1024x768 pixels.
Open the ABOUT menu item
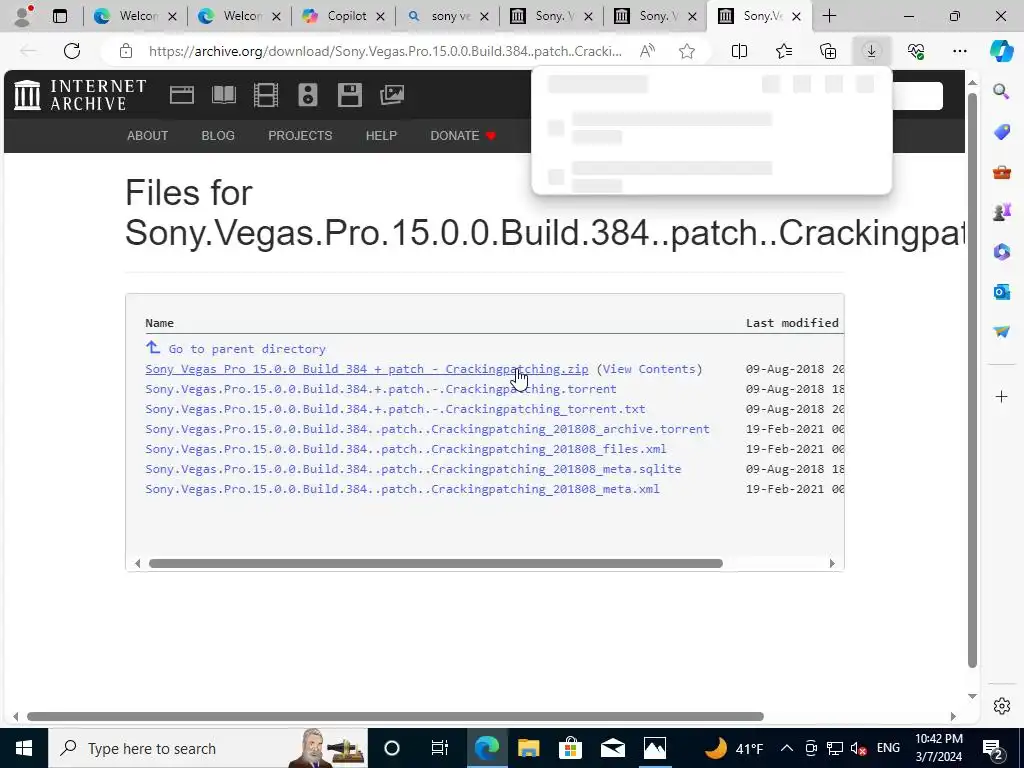click(148, 136)
